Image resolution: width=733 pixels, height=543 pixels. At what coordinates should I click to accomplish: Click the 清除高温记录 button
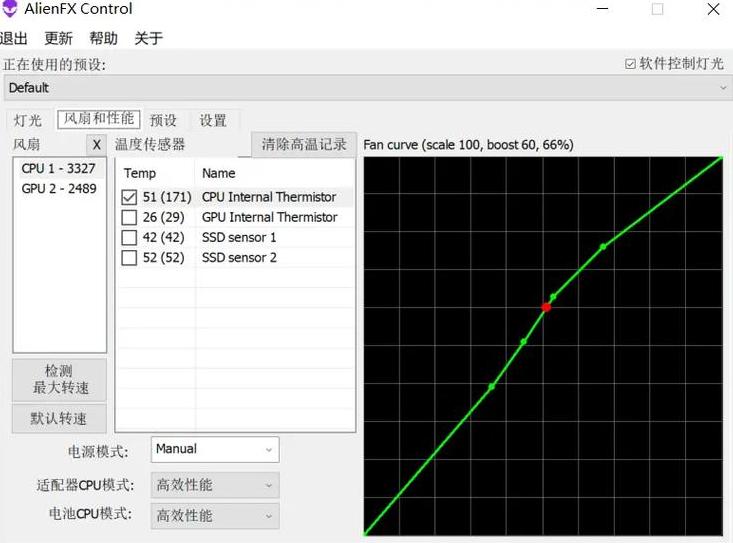304,144
